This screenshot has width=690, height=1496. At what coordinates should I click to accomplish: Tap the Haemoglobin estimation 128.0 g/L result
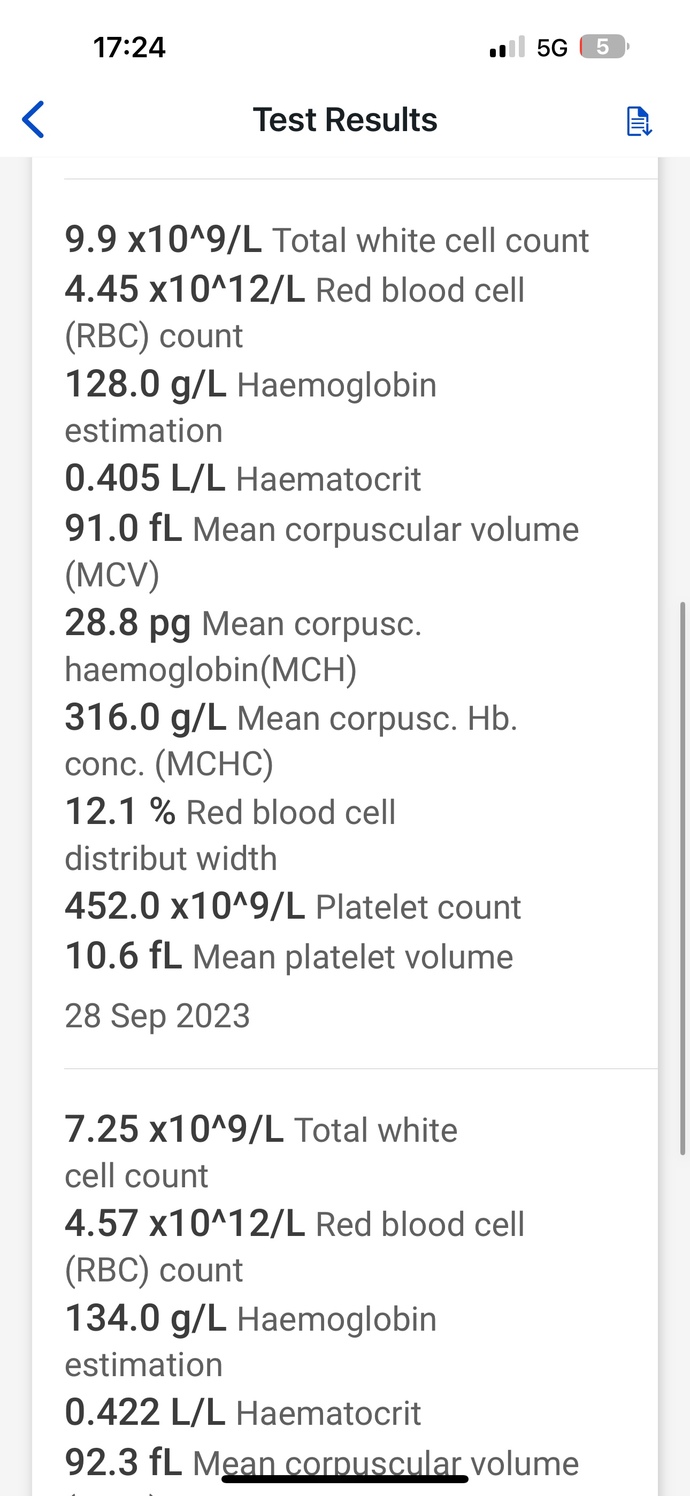pyautogui.click(x=250, y=384)
